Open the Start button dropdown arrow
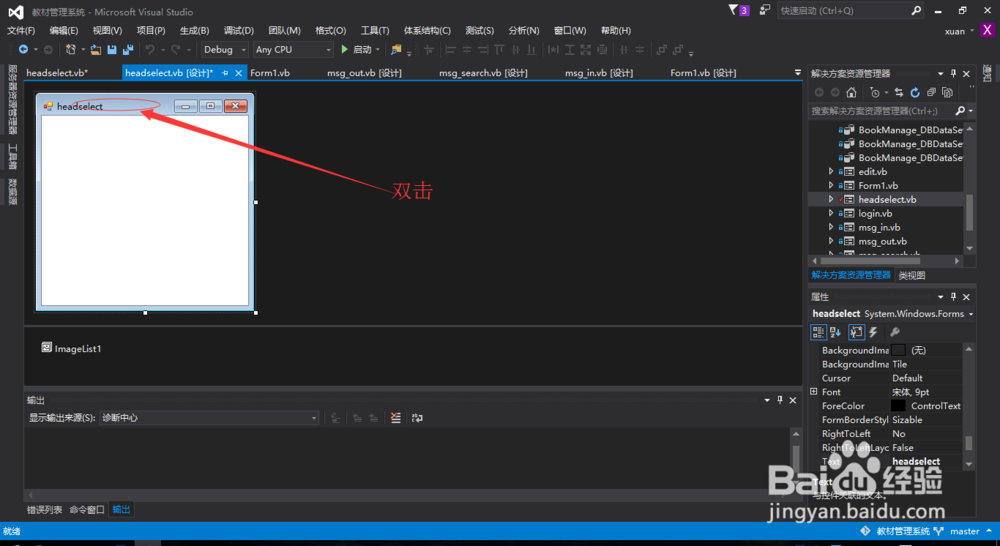This screenshot has height=546, width=1000. click(378, 49)
